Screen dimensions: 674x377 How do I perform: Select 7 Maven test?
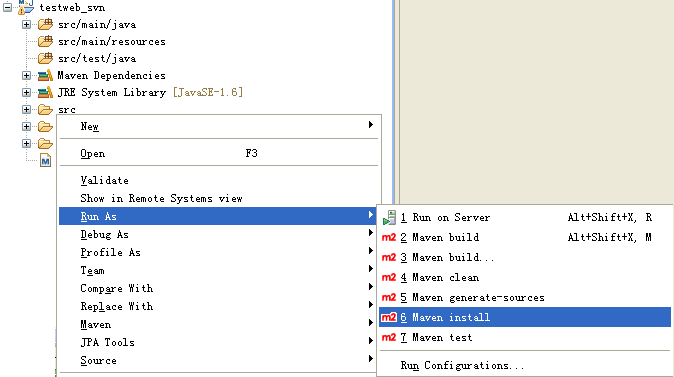525,337
